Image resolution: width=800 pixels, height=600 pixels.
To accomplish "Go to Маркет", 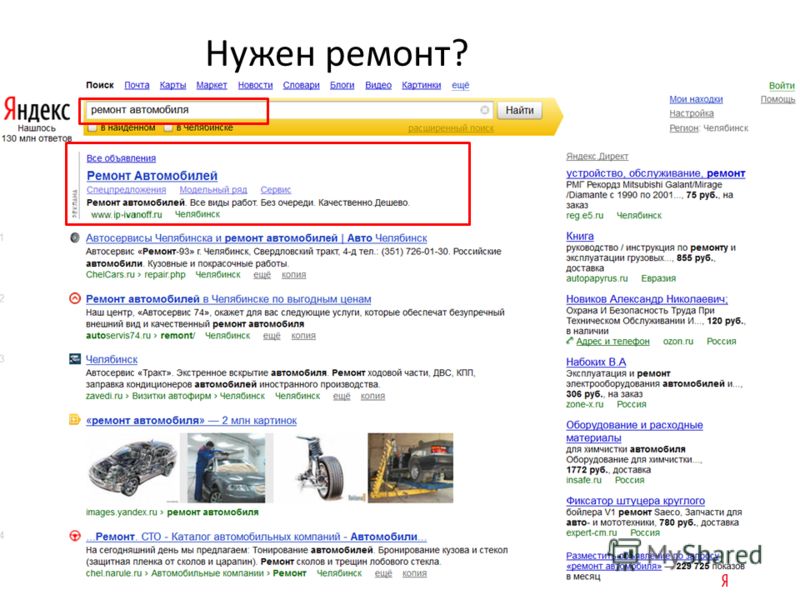I will (212, 85).
